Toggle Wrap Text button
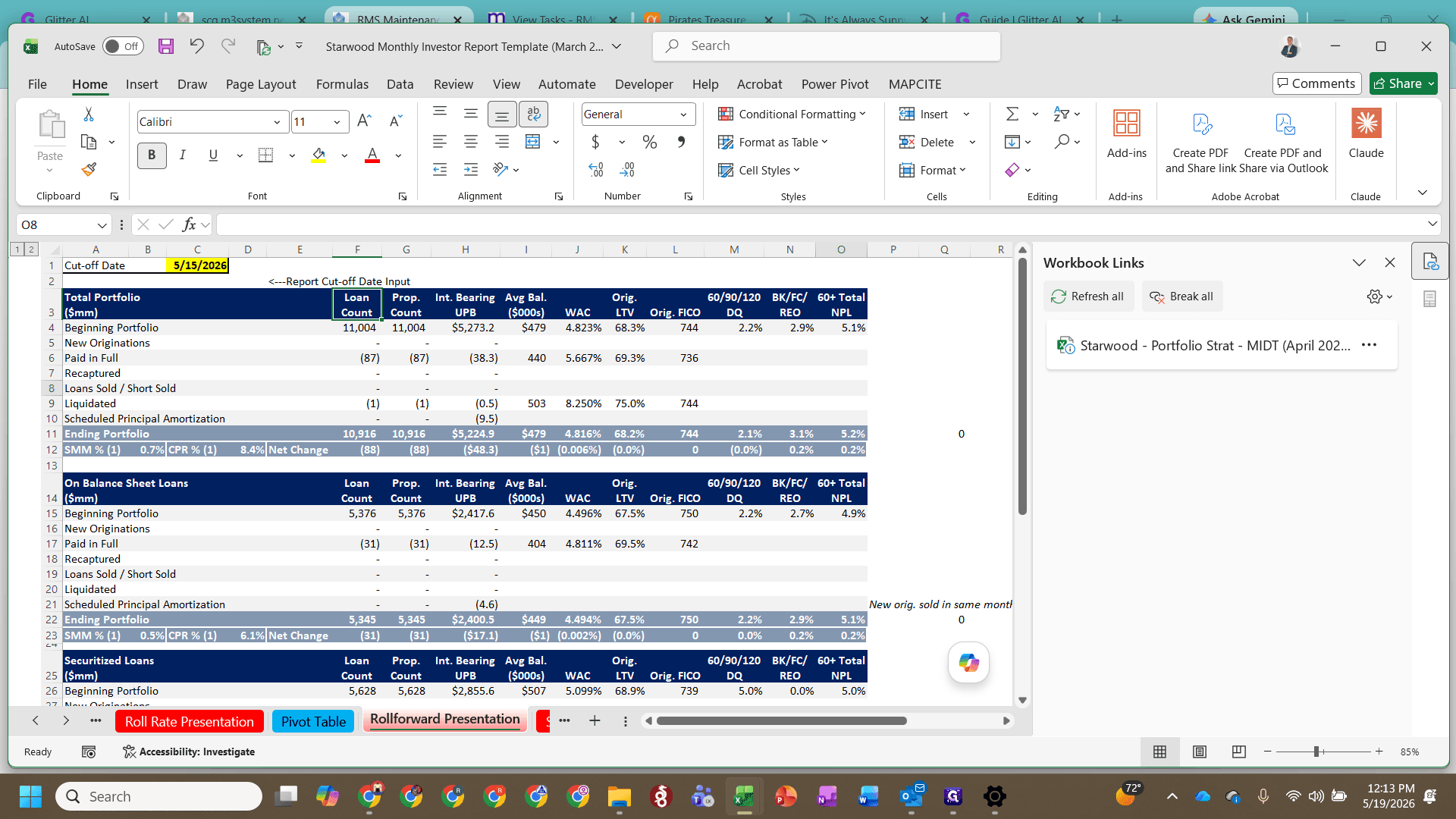This screenshot has width=1456, height=819. pyautogui.click(x=533, y=114)
